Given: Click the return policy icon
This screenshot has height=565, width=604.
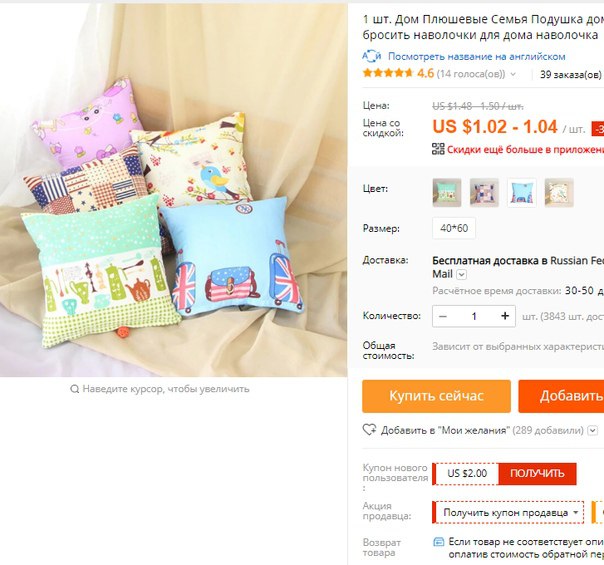Looking at the screenshot, I should pyautogui.click(x=438, y=542).
